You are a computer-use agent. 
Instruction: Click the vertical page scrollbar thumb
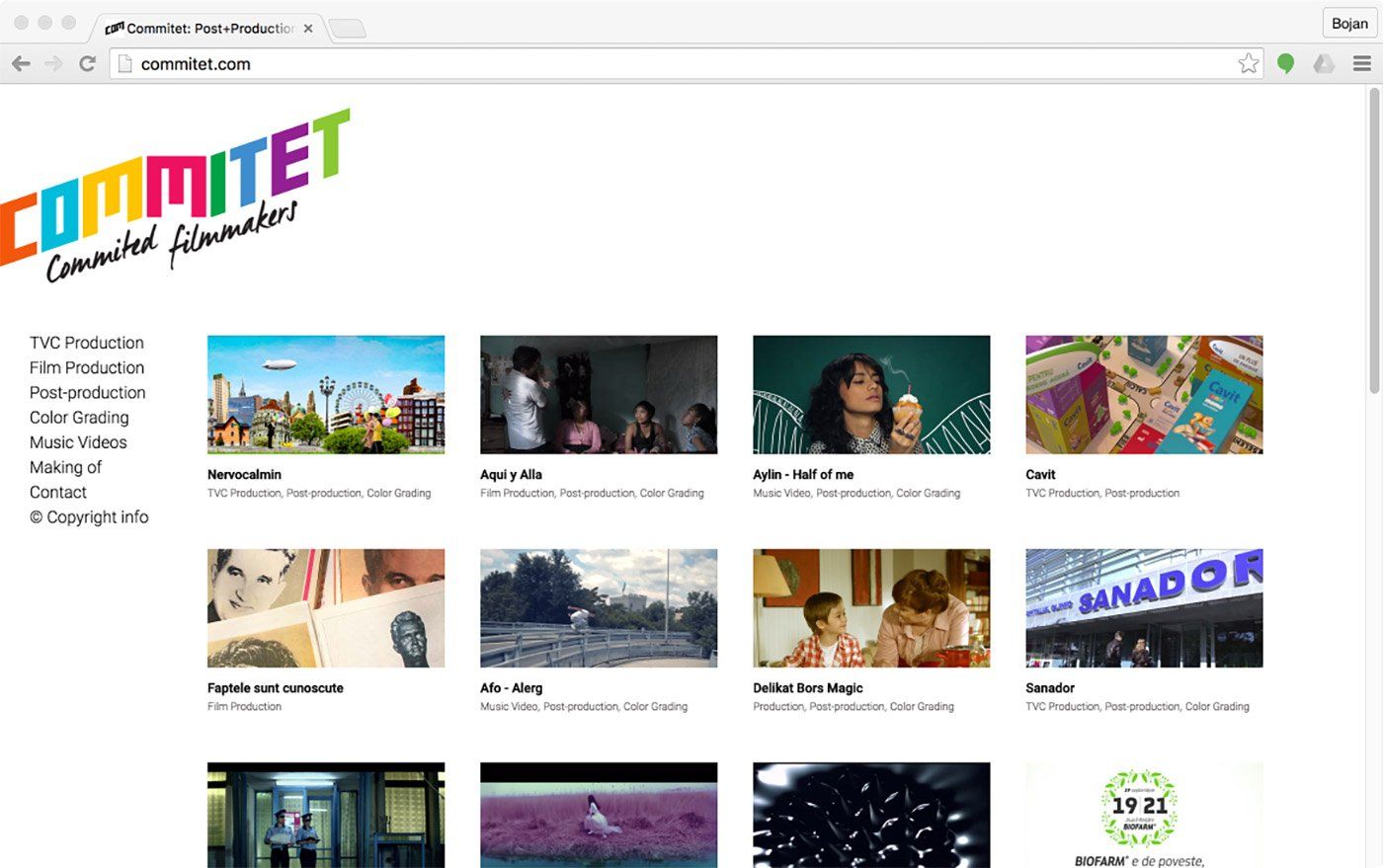(x=1373, y=241)
